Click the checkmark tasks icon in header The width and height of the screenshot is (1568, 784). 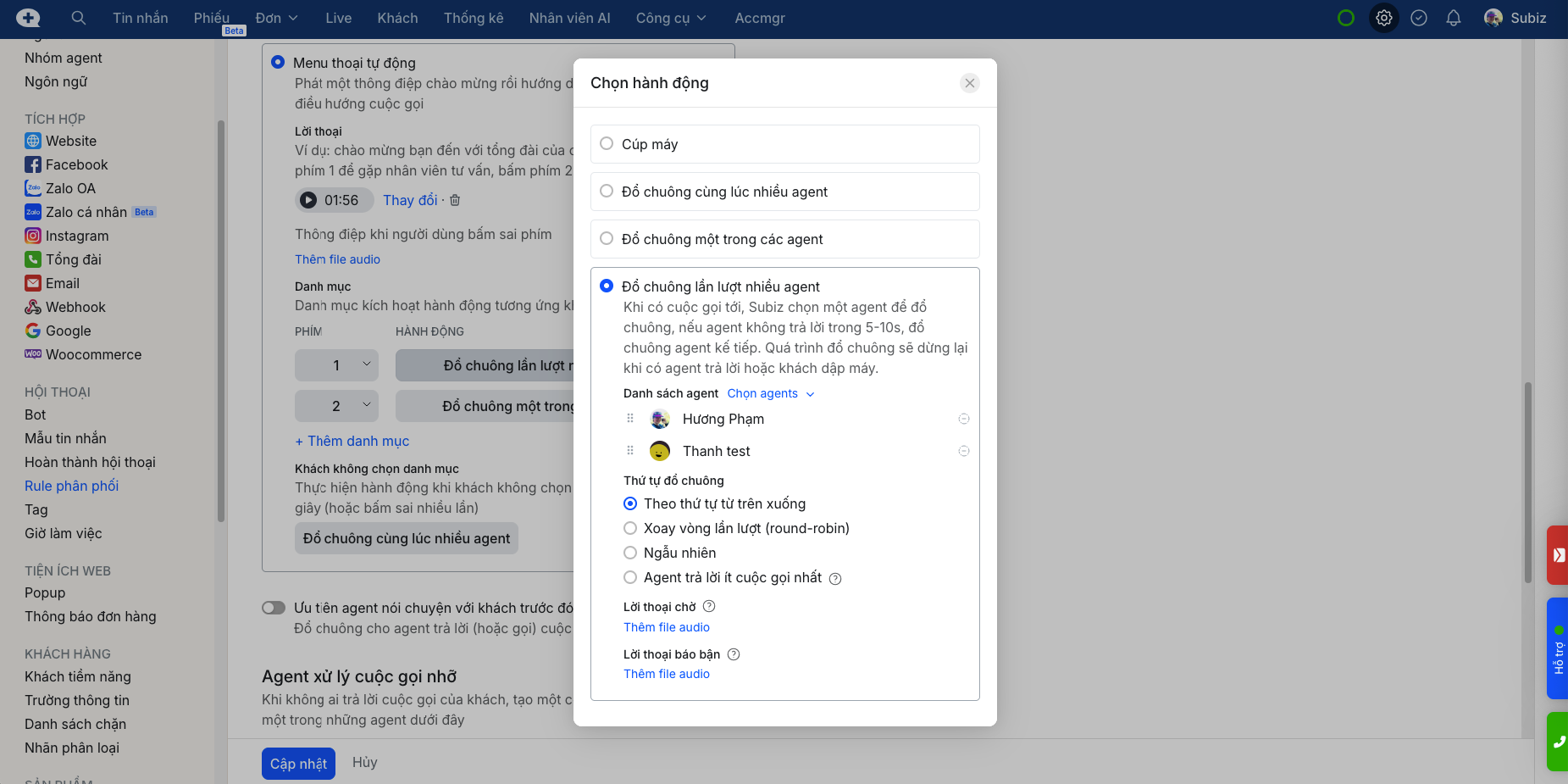[x=1418, y=18]
